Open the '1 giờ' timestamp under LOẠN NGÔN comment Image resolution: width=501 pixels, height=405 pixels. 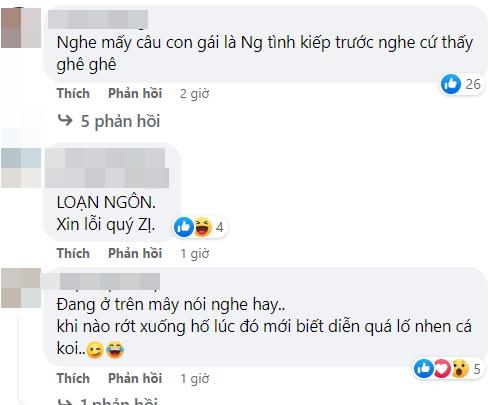click(x=195, y=254)
